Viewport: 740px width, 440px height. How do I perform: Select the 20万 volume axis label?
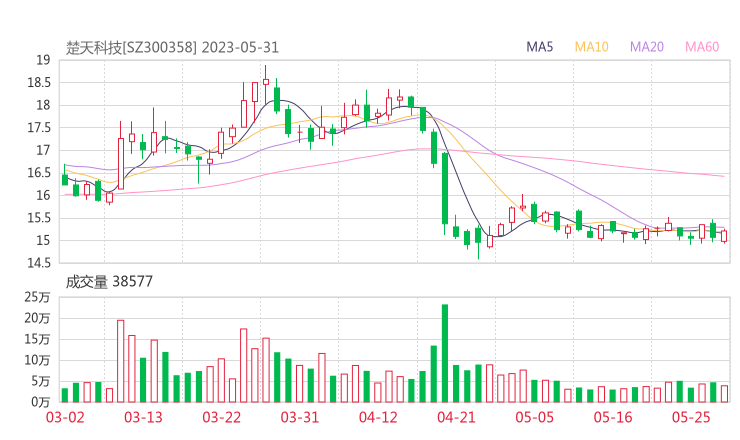[x=37, y=318]
